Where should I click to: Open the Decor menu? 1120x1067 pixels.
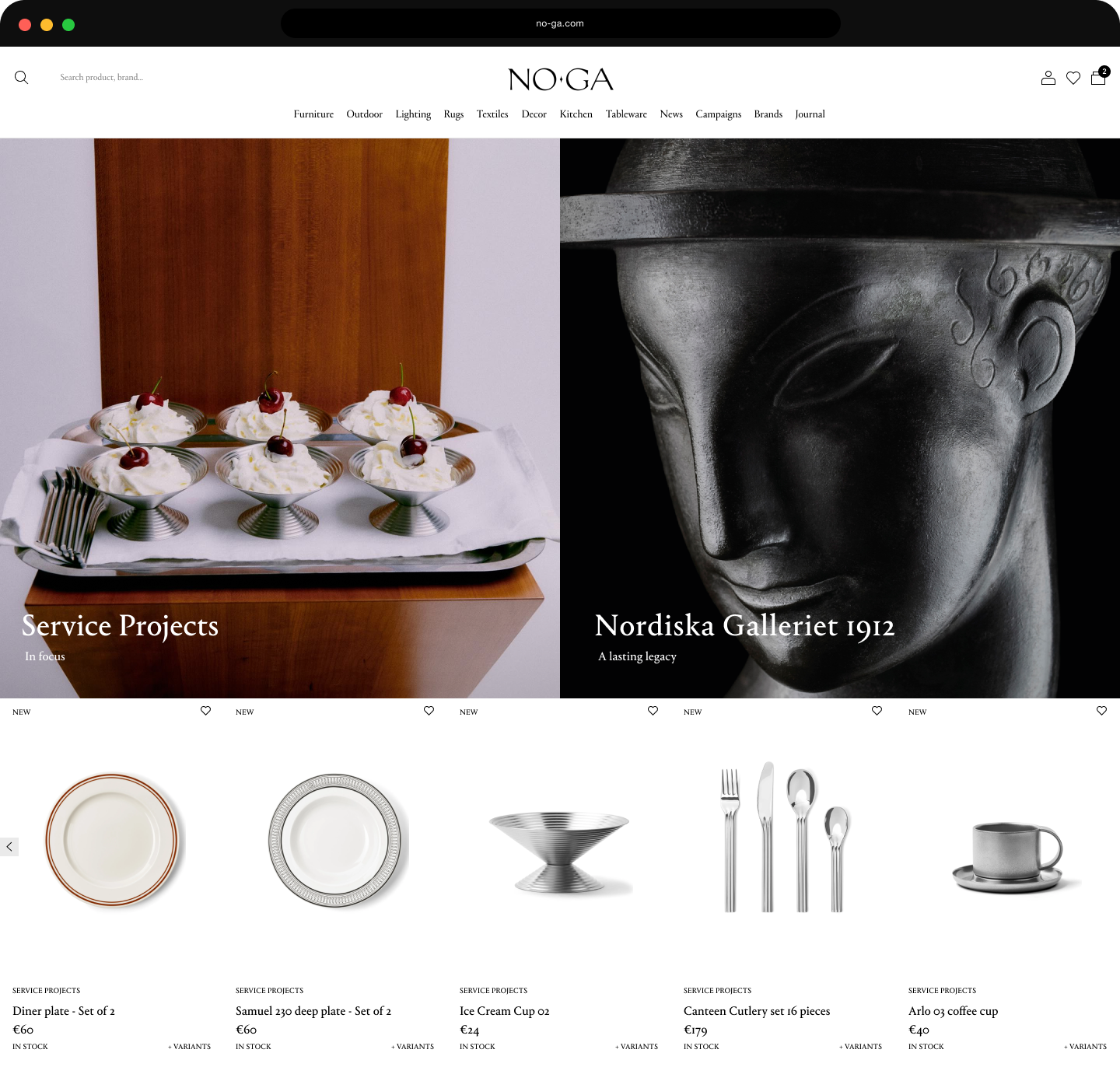click(534, 114)
